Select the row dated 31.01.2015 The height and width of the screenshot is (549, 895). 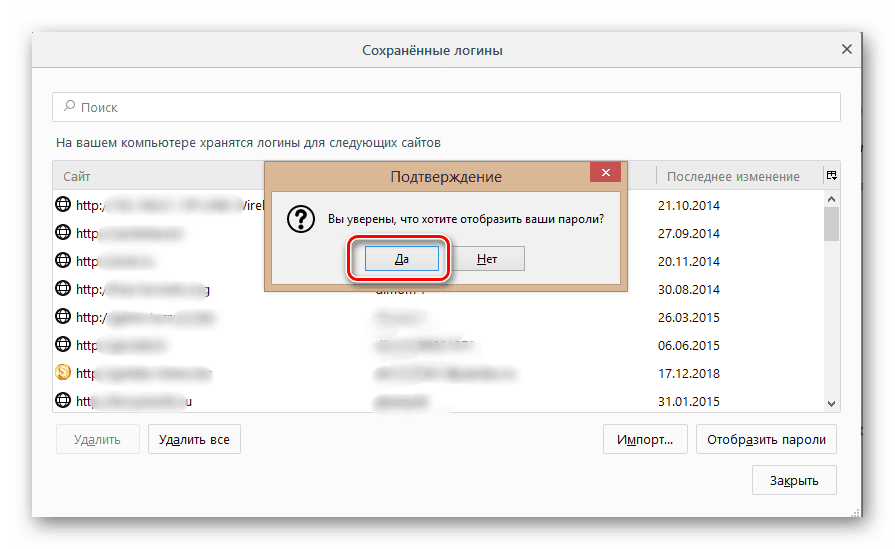[x=438, y=399]
